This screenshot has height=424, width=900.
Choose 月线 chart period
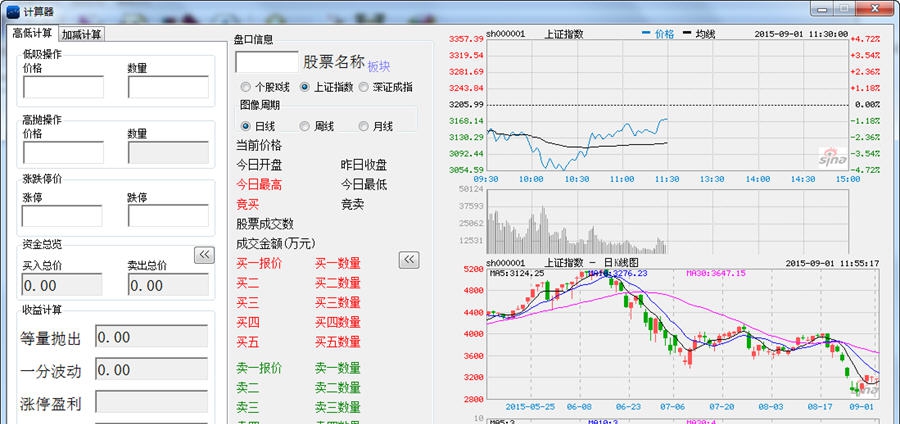[x=376, y=126]
